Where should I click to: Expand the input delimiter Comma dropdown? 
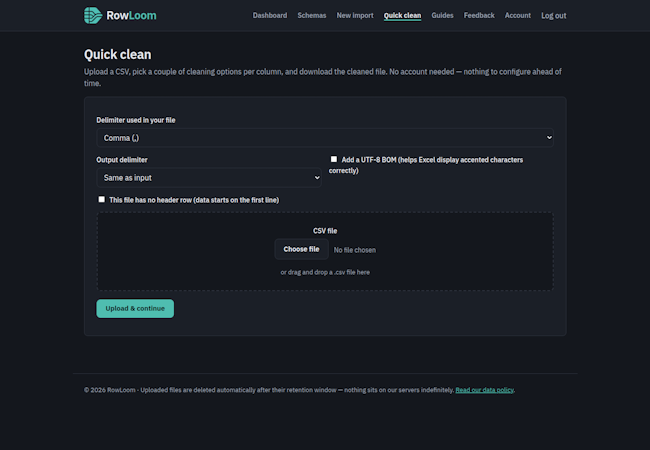coord(325,138)
